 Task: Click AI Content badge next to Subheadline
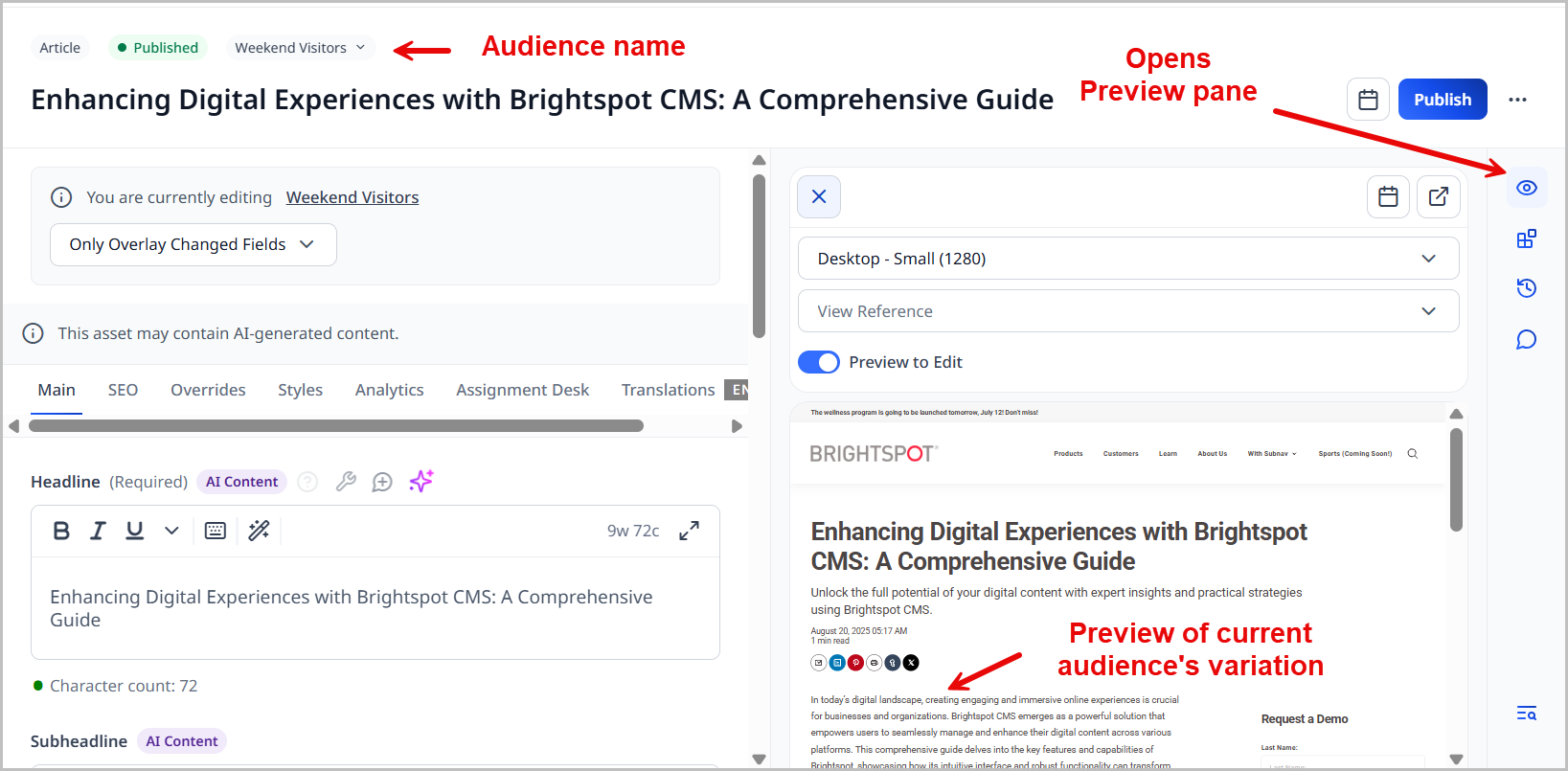tap(181, 741)
